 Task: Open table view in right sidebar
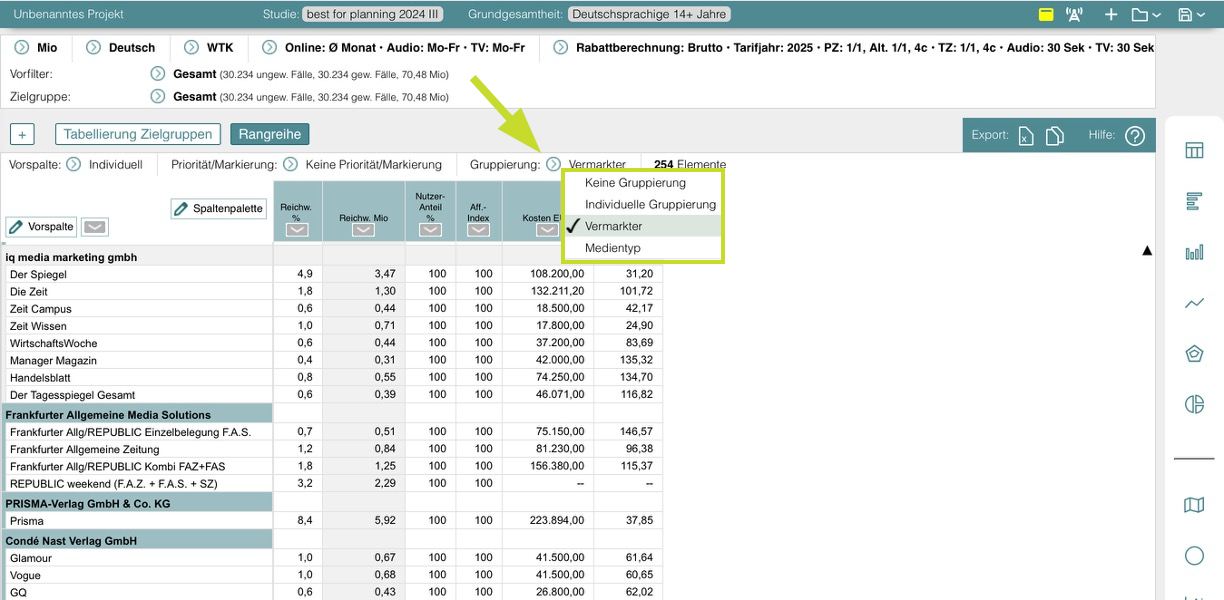pos(1194,150)
